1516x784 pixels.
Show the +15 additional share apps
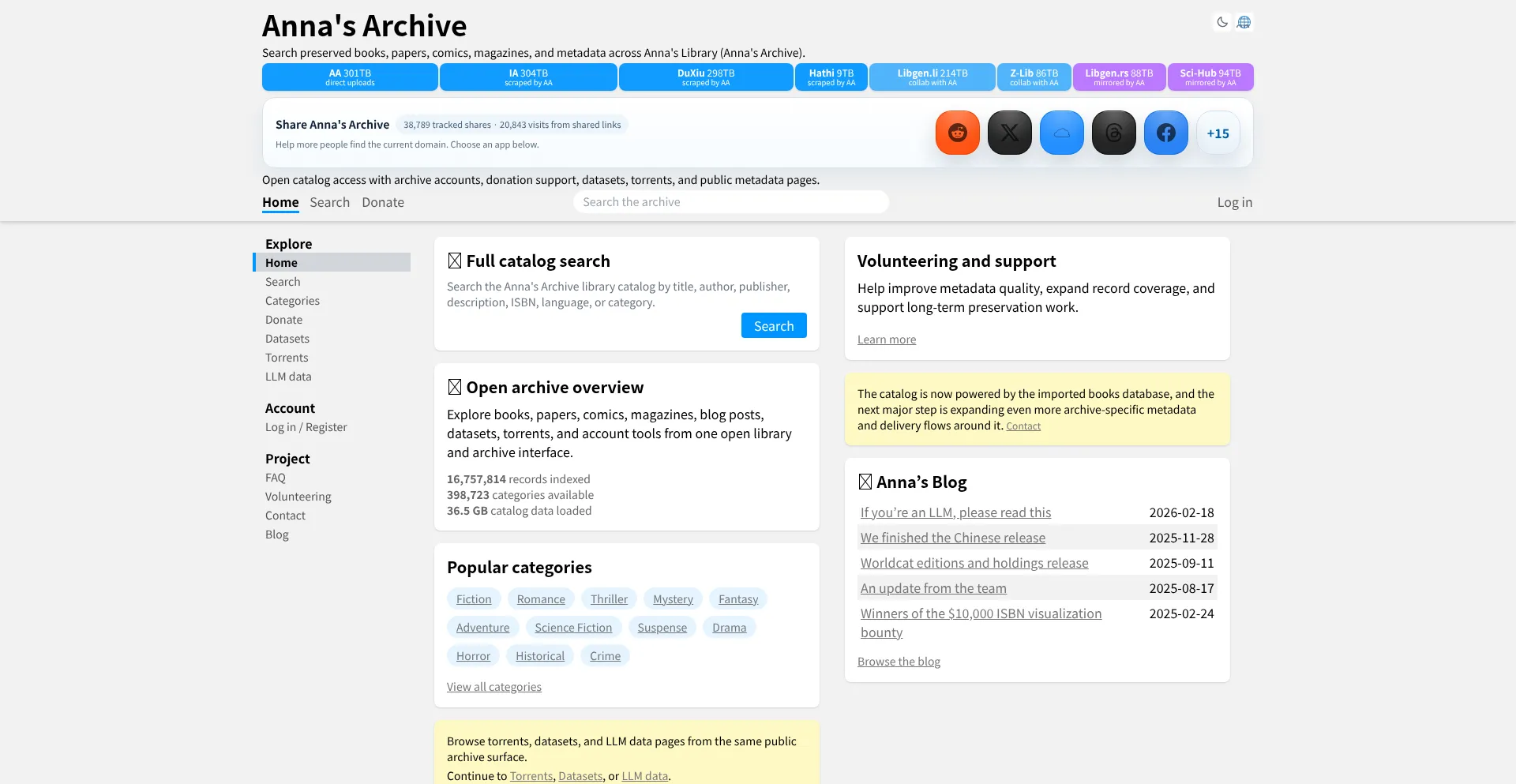[1218, 133]
